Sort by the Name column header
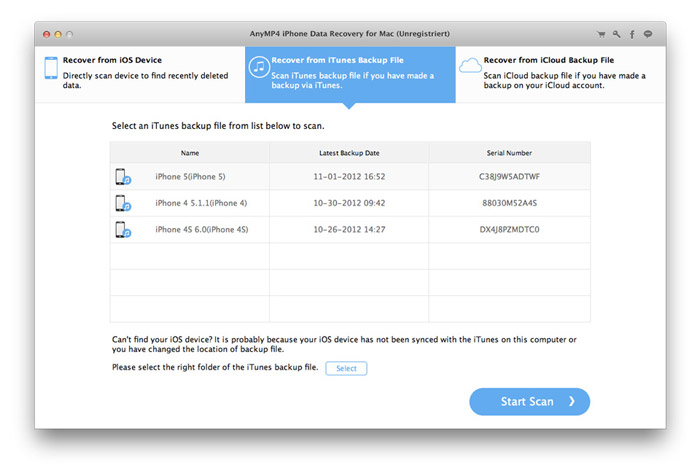This screenshot has height=476, width=700. click(190, 153)
